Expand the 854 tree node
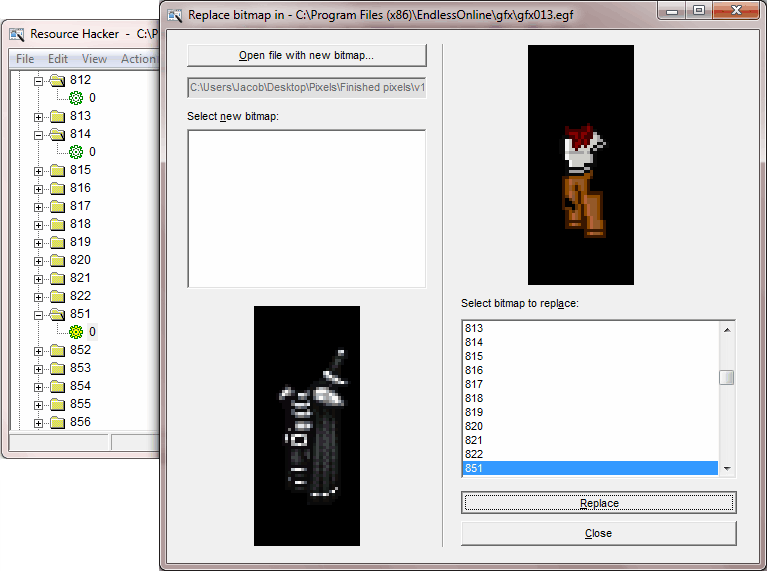This screenshot has height=571, width=767. (38, 388)
